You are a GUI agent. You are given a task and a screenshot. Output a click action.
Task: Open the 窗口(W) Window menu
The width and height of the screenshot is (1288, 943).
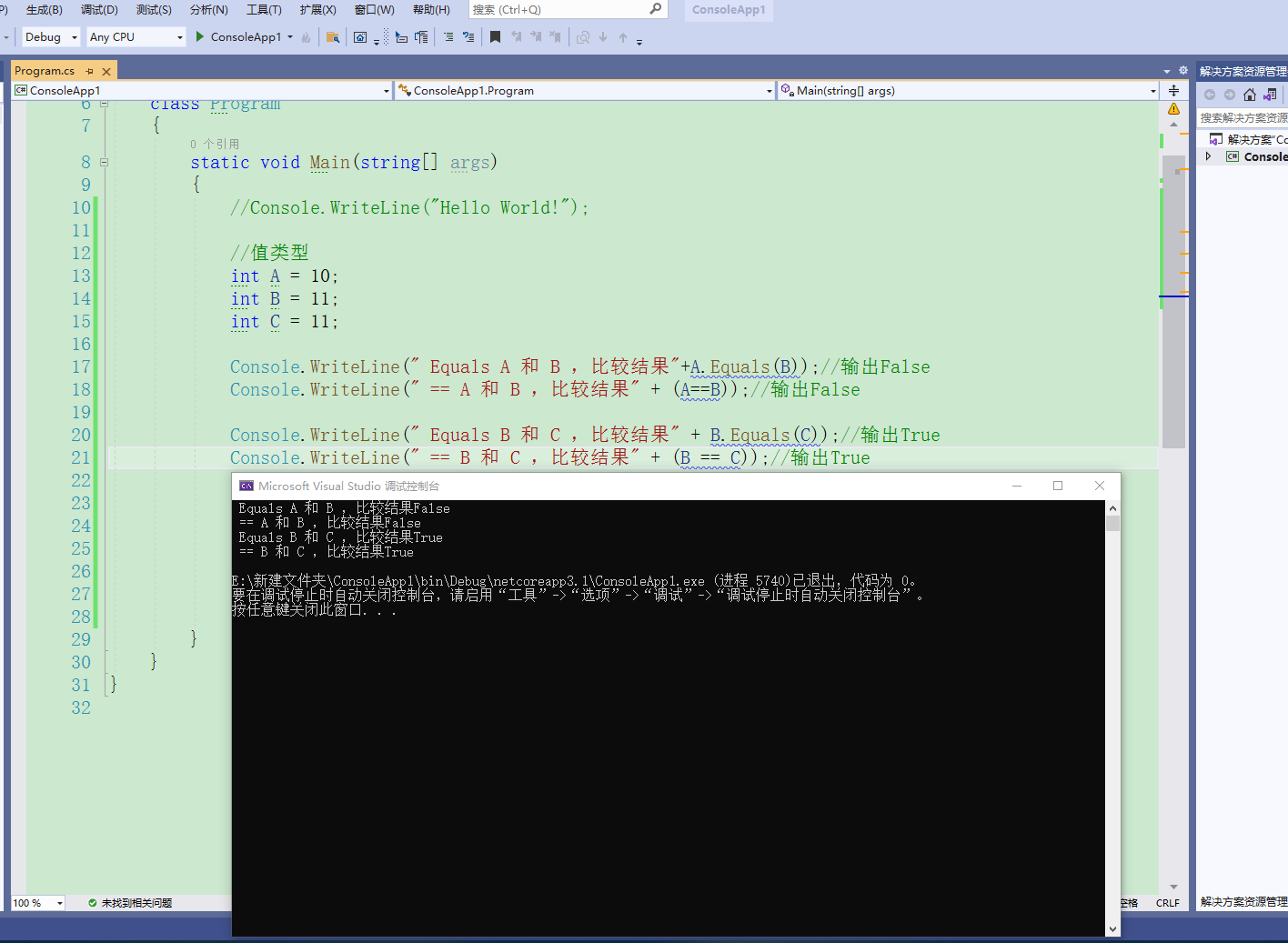pos(374,10)
